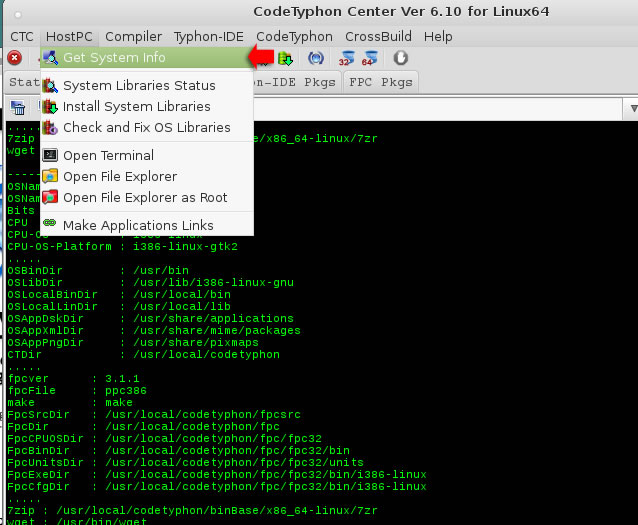Open the Typhon-IDE menu

(209, 37)
